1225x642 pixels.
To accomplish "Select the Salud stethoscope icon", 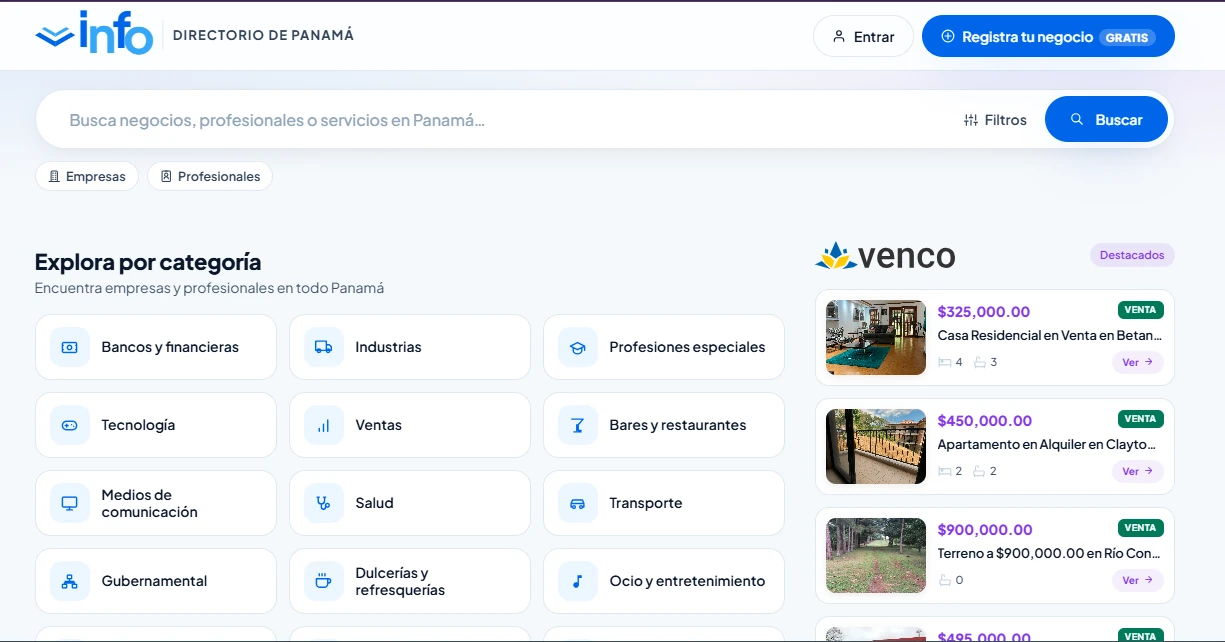I will pos(324,503).
